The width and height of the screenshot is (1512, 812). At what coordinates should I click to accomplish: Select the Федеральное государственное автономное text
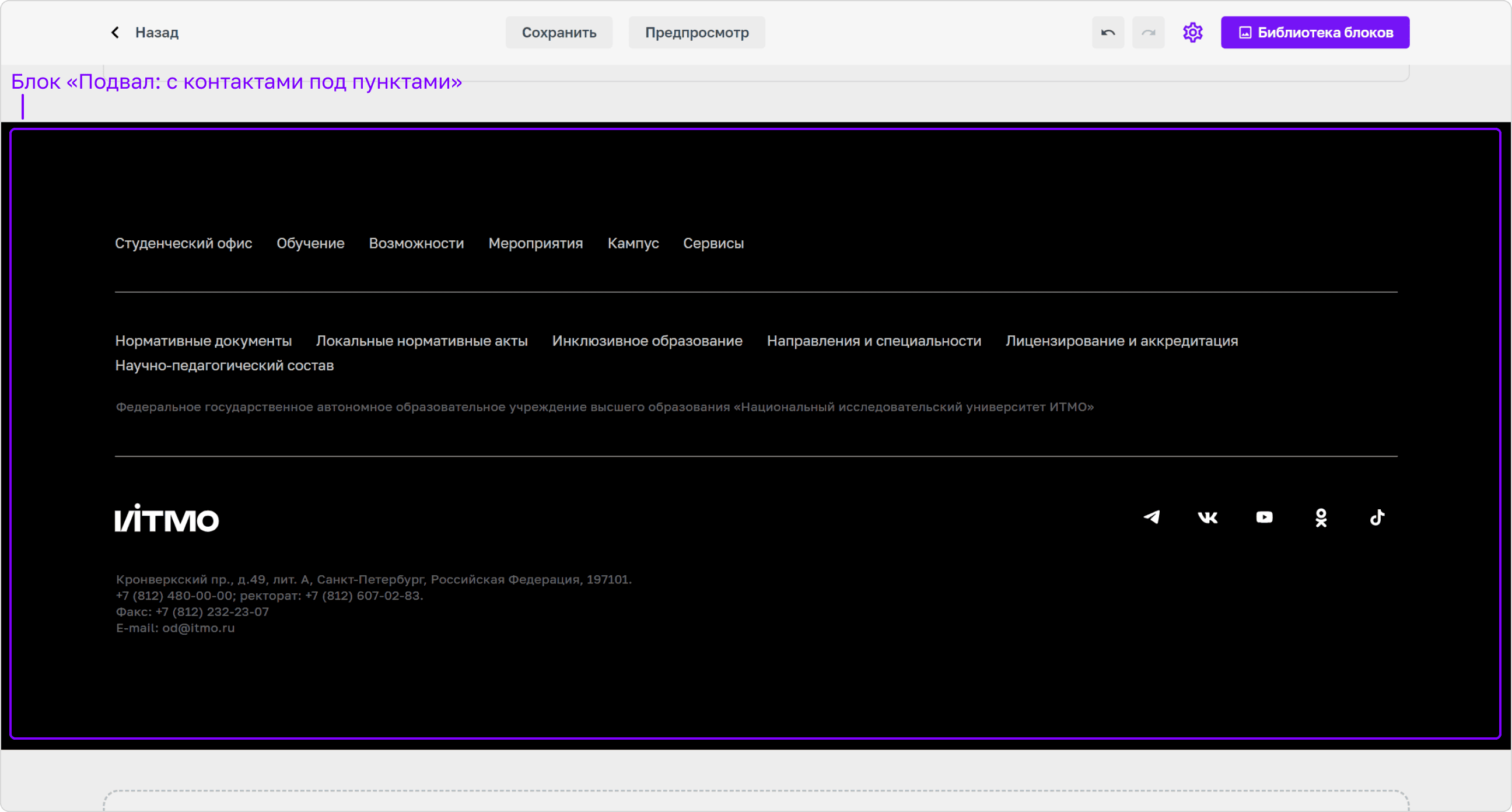604,407
